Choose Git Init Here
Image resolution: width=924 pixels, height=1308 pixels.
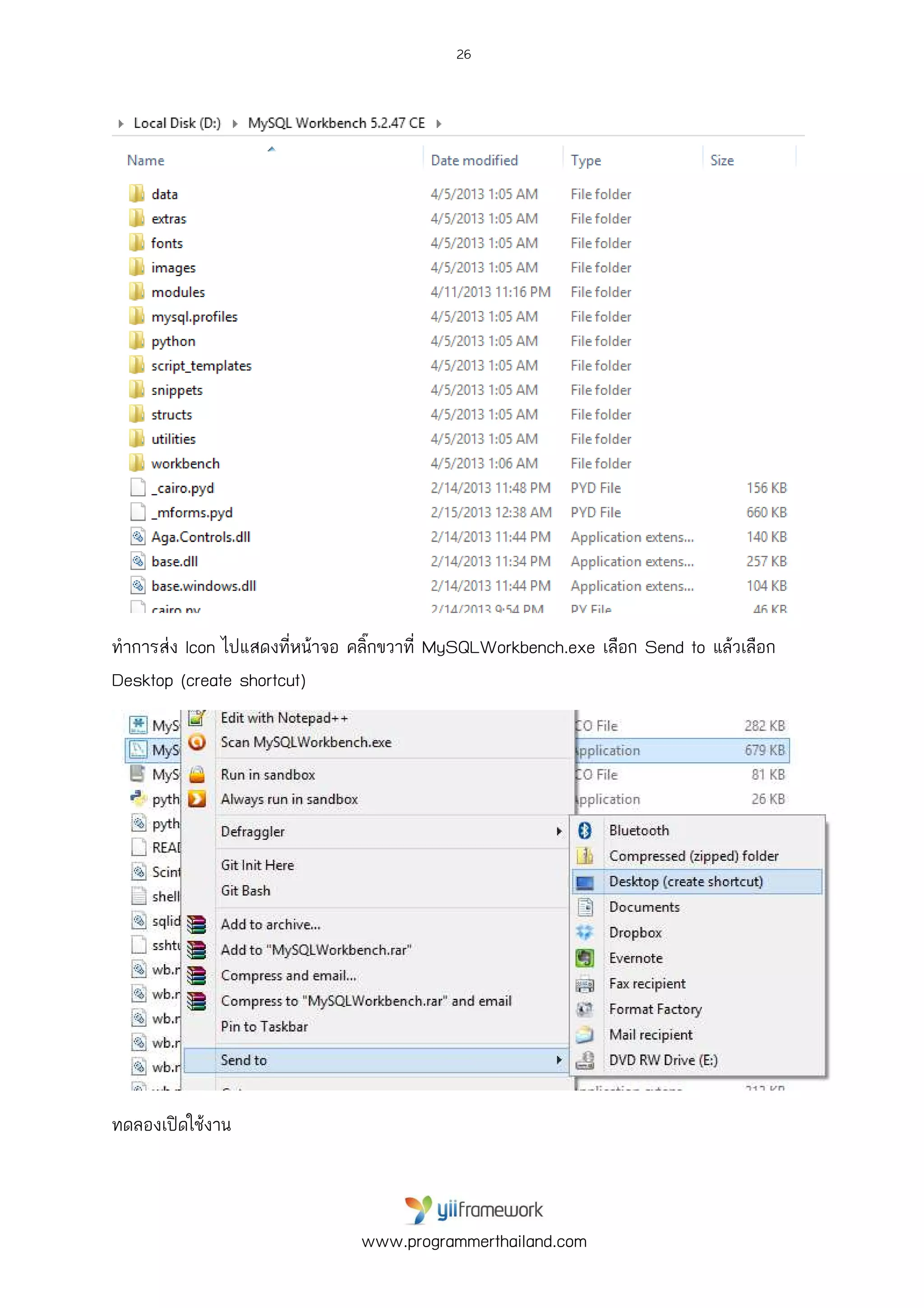(x=257, y=865)
